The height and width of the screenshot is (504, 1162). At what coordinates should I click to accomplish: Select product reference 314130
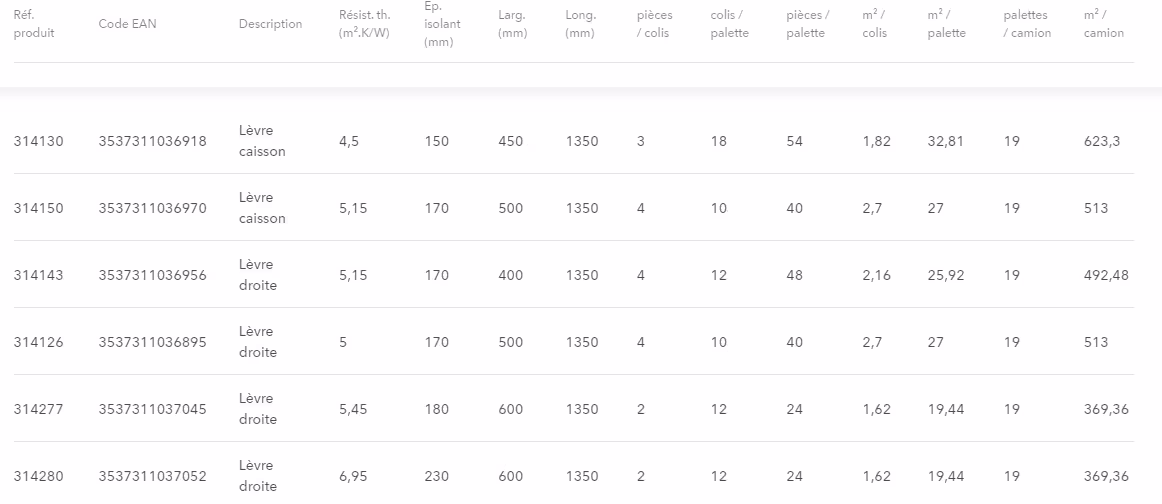(x=39, y=141)
